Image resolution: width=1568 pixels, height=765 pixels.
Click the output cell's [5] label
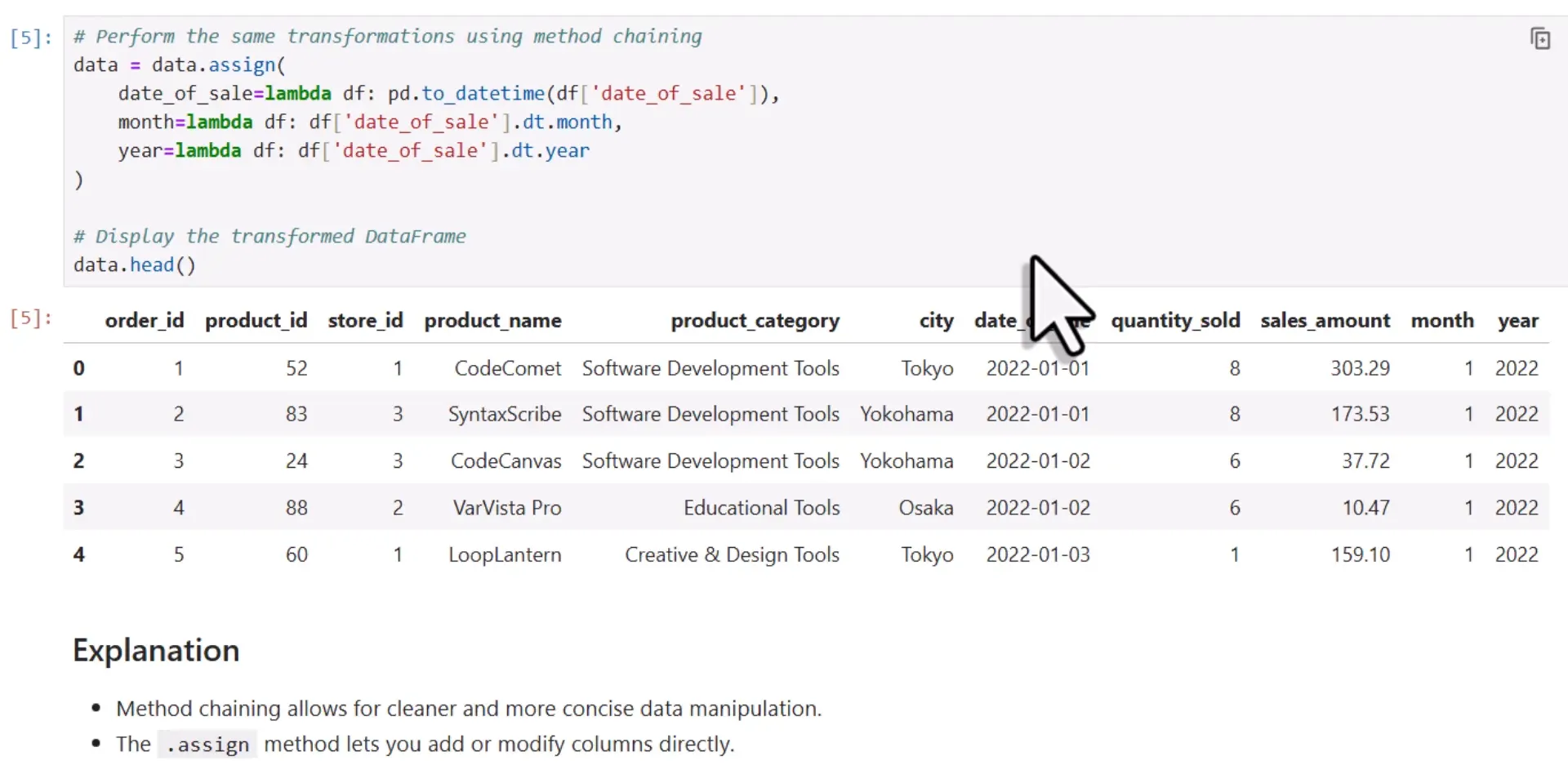pyautogui.click(x=30, y=318)
